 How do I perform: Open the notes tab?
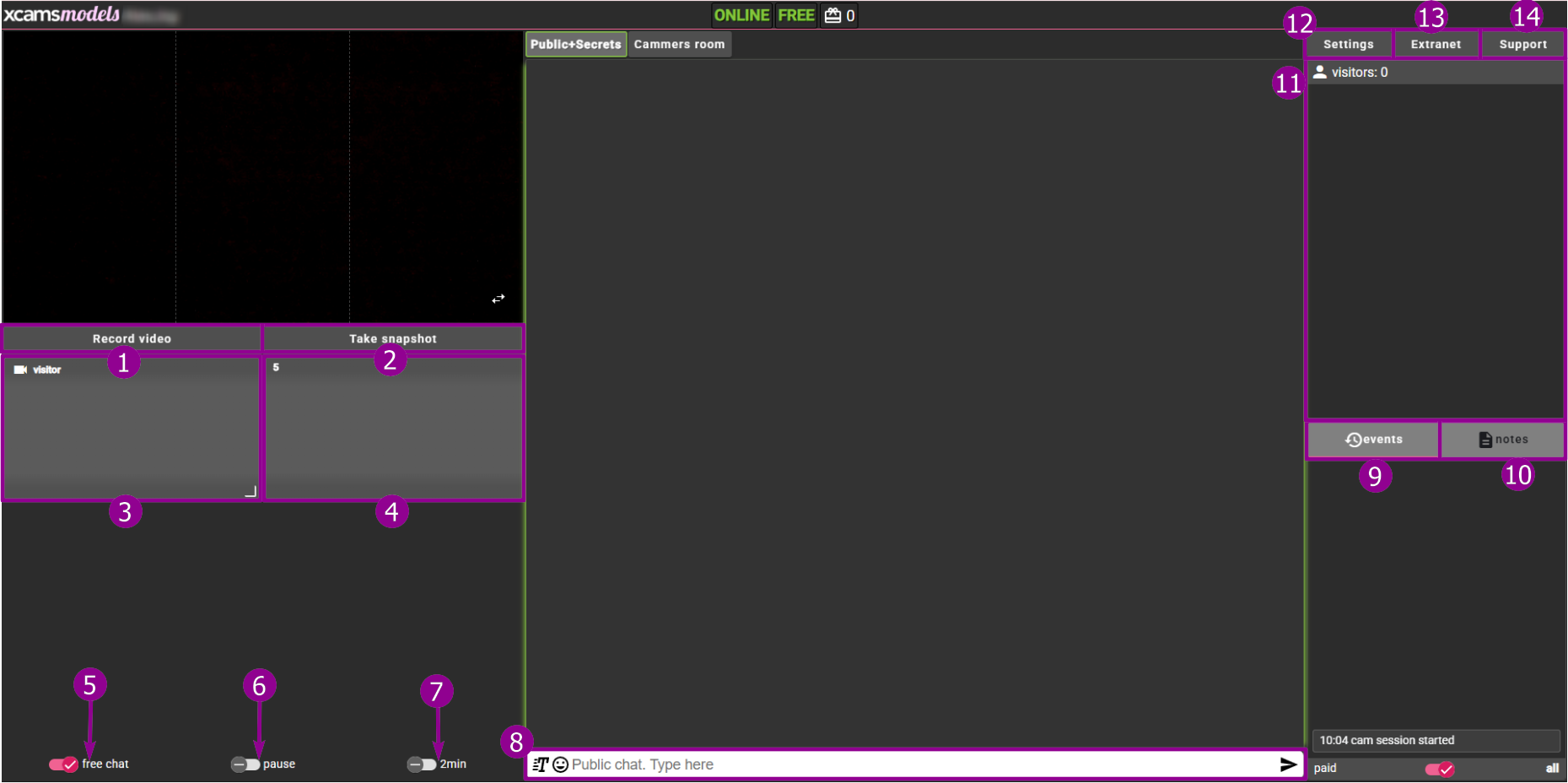(x=1503, y=440)
